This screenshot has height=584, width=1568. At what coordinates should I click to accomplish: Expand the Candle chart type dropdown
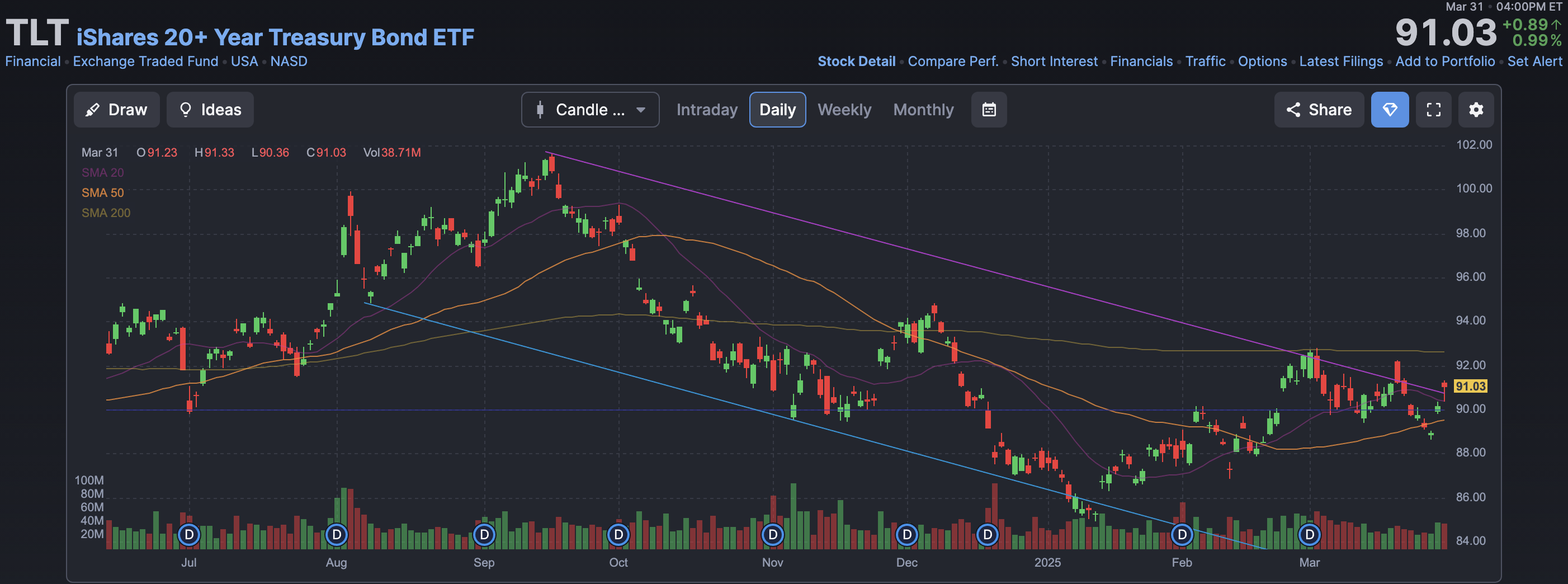click(590, 110)
